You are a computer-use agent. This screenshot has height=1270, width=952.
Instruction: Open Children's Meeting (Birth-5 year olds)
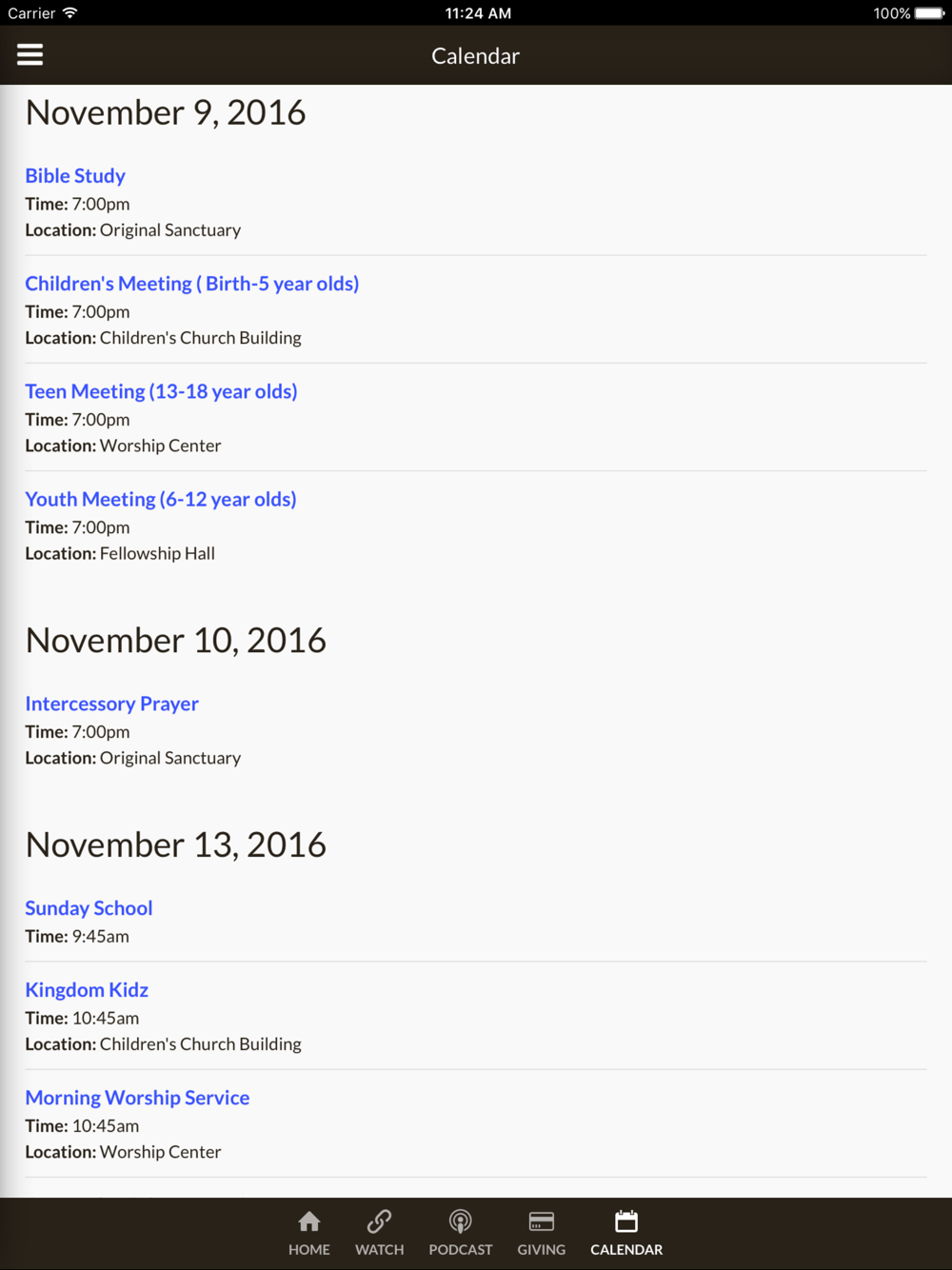coord(191,284)
